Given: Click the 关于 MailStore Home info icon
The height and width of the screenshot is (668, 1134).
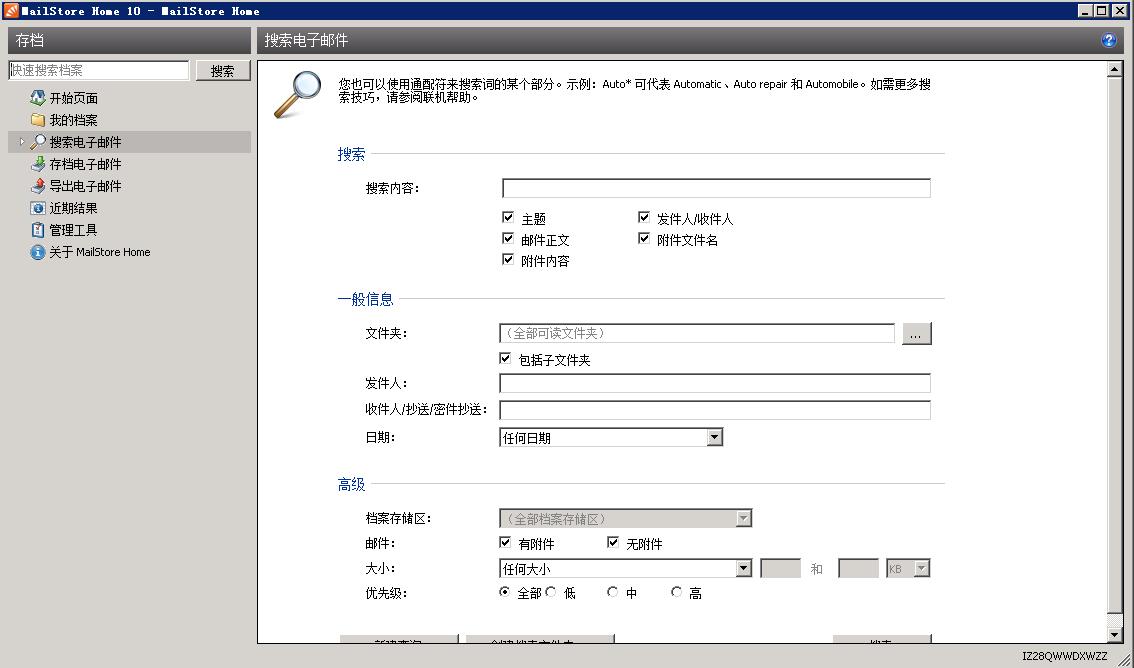Looking at the screenshot, I should (x=38, y=252).
